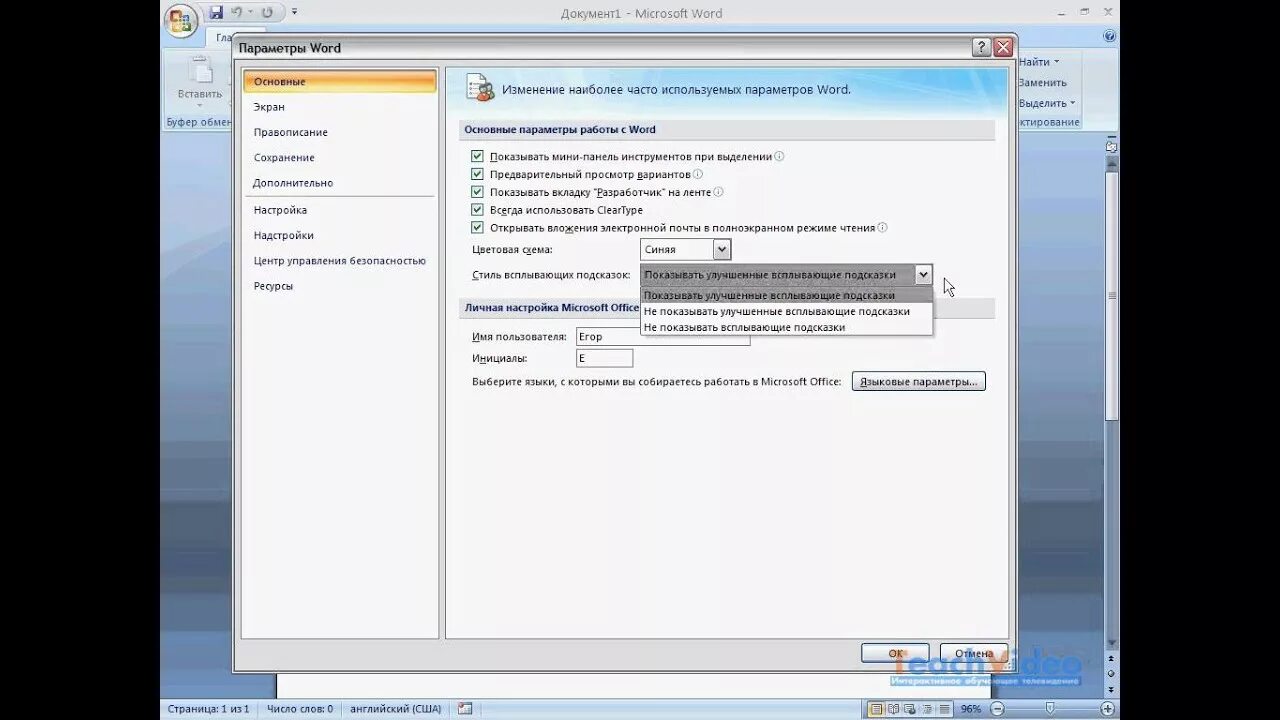Click the Имя пользователя input field
This screenshot has width=1280, height=720.
click(x=663, y=337)
